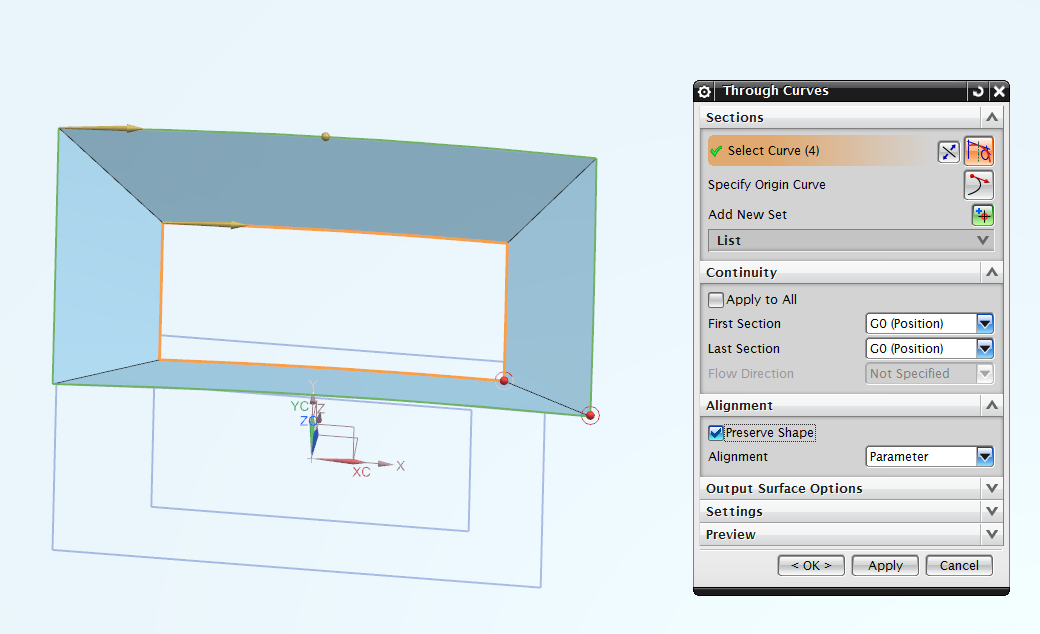Click the Cancel button

(x=959, y=566)
